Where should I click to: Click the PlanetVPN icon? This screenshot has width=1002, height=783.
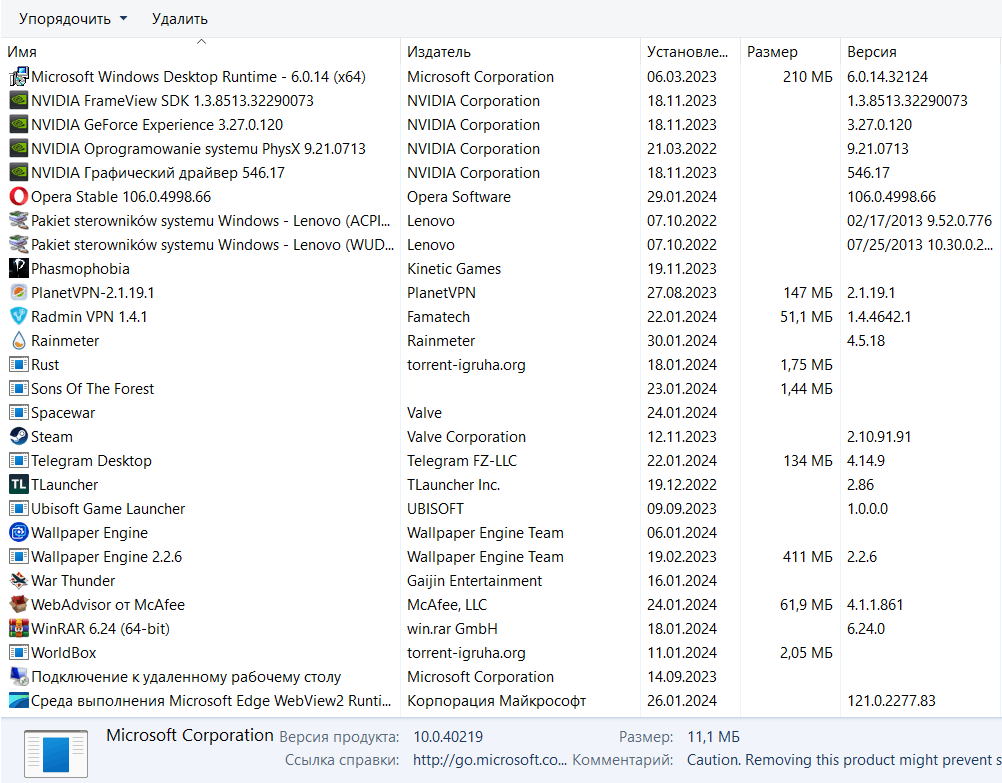[19, 293]
